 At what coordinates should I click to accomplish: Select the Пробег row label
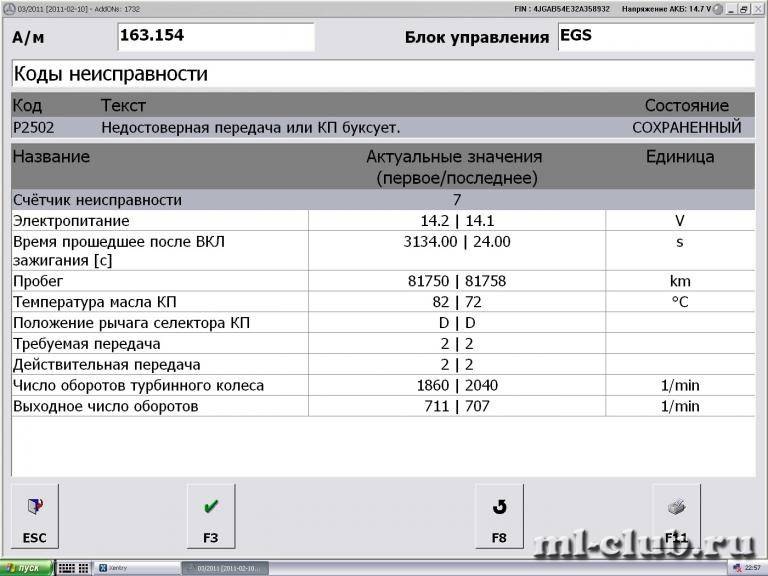point(38,281)
